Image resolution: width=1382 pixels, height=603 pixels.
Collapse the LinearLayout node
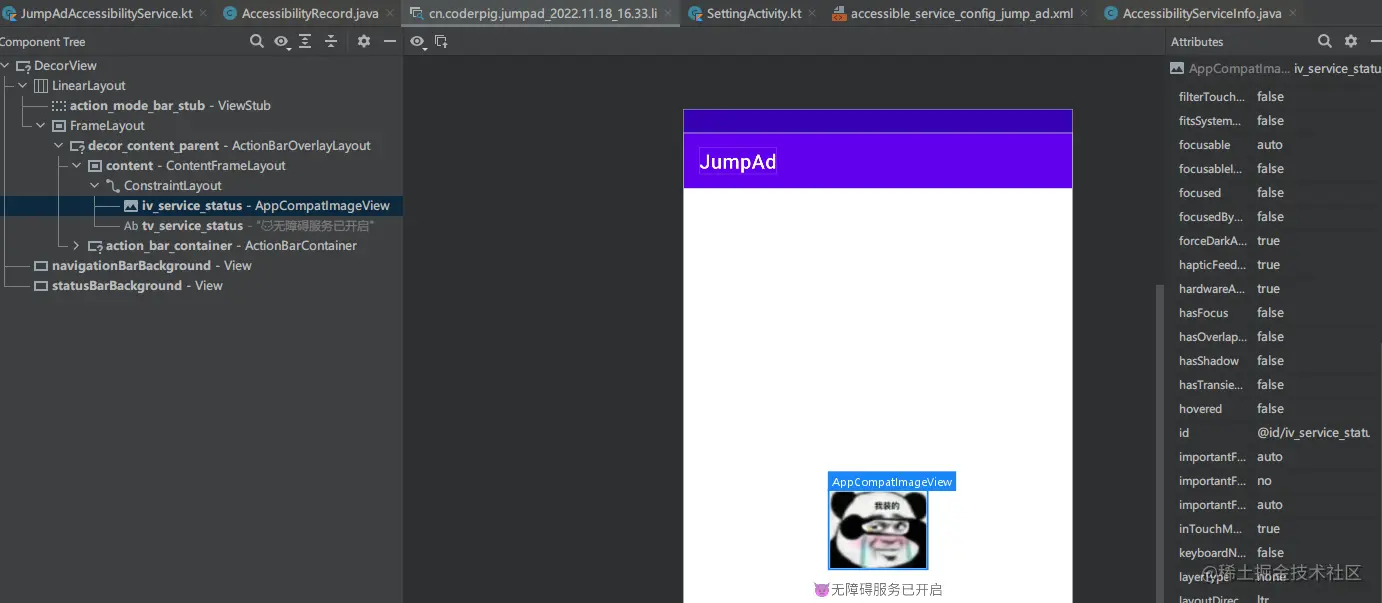(x=23, y=86)
